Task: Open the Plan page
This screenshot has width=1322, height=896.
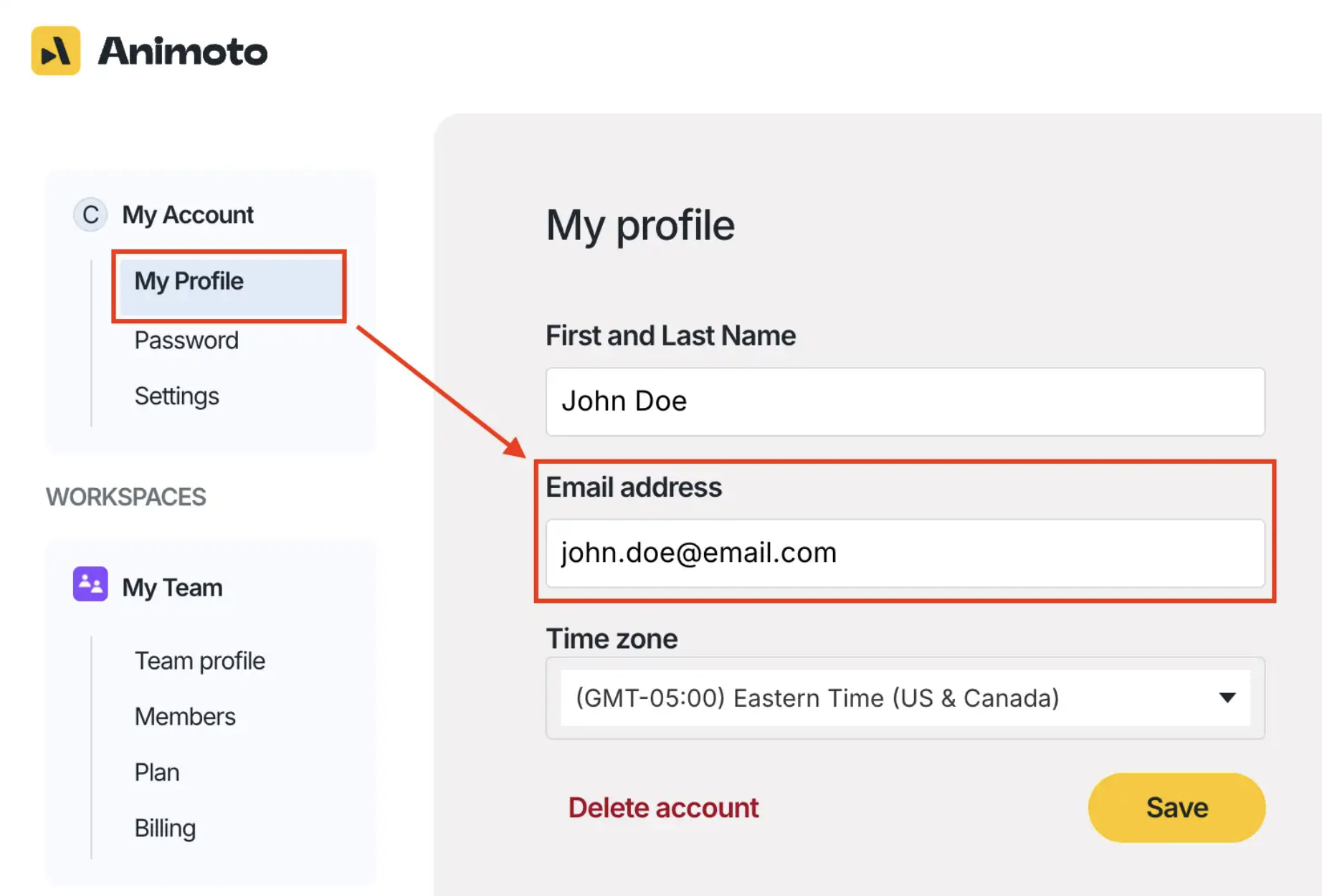Action: (157, 772)
